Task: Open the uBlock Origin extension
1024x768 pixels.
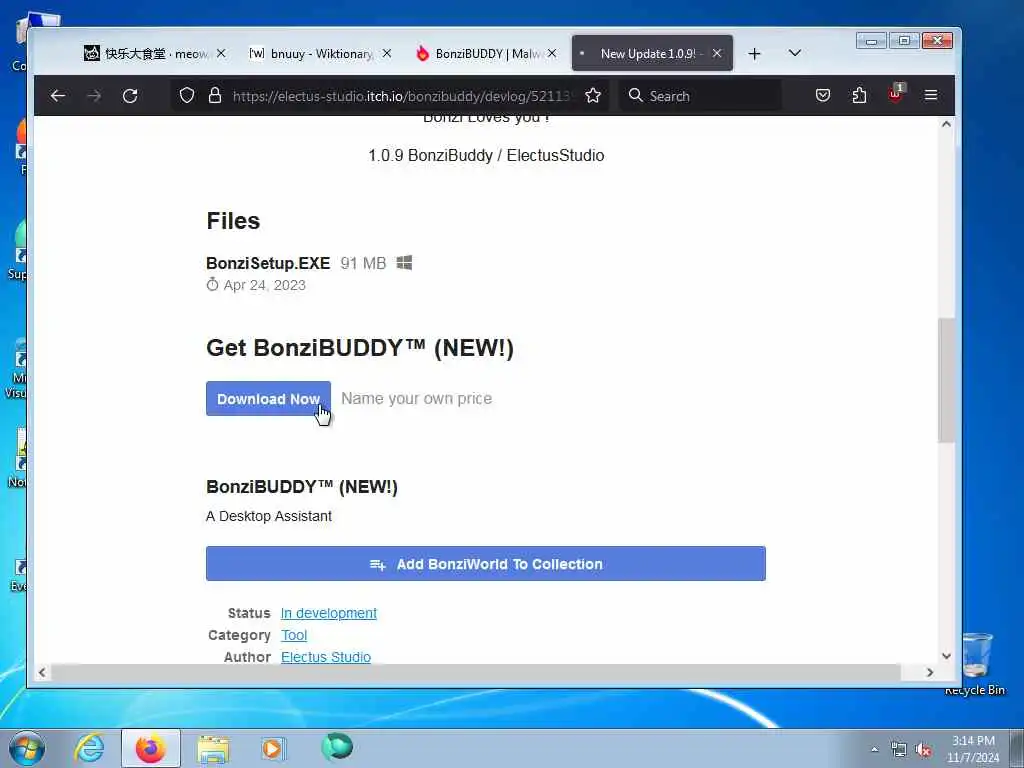Action: [x=895, y=95]
